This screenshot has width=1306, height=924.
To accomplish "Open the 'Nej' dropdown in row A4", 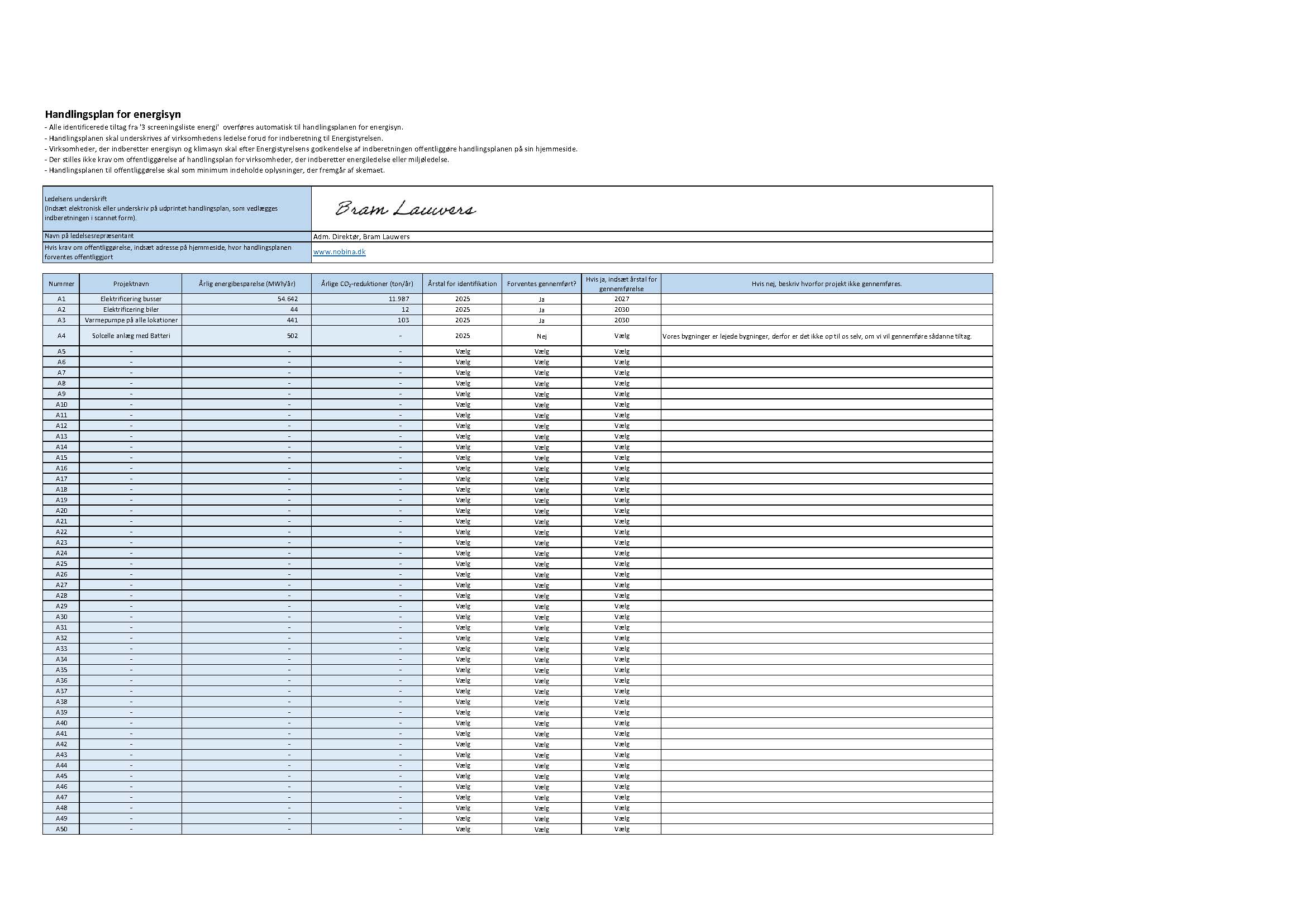I will 541,336.
